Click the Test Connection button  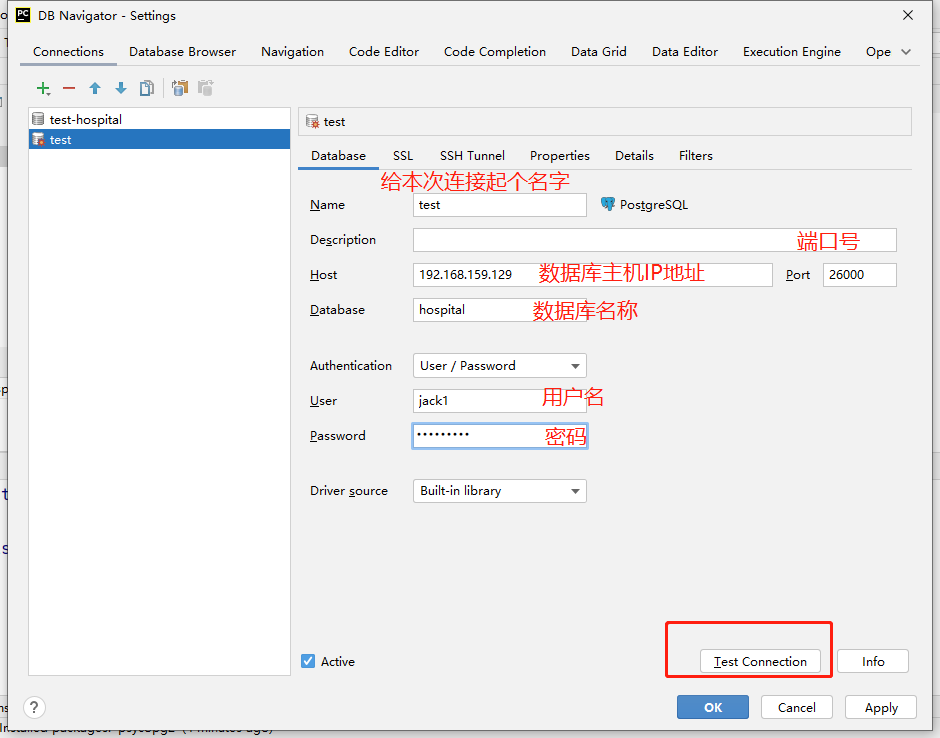point(760,661)
